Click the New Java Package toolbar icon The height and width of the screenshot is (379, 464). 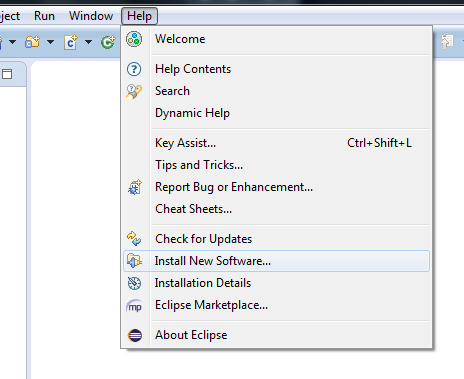click(32, 42)
